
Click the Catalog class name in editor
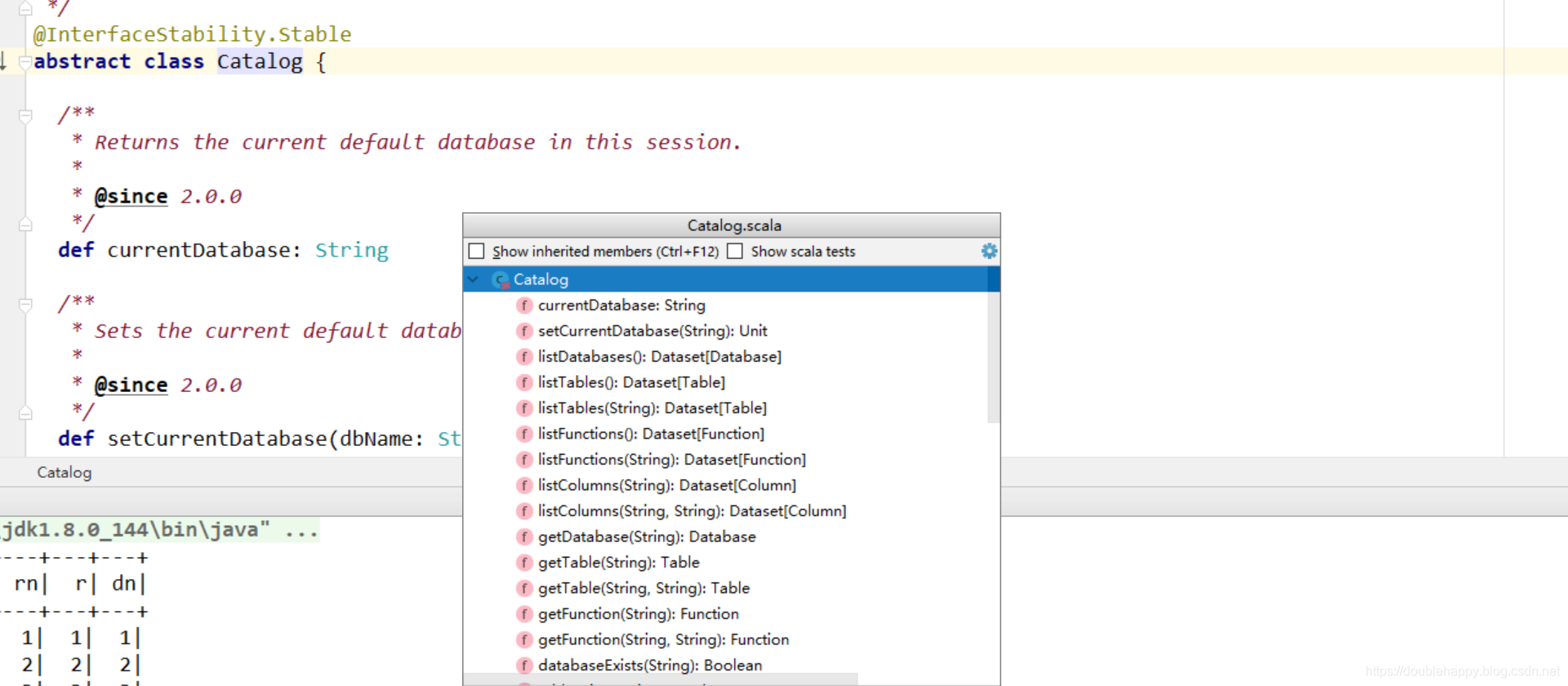click(260, 61)
